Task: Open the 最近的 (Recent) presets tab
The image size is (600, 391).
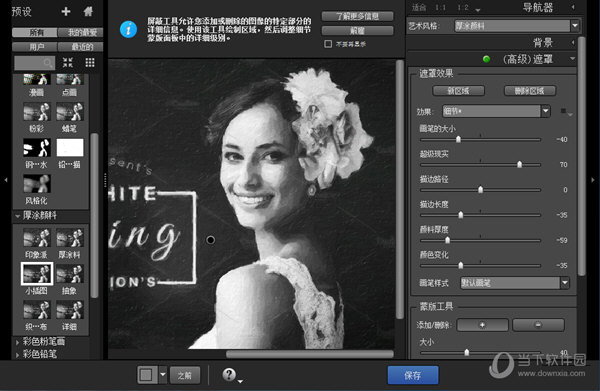Action: [81, 47]
